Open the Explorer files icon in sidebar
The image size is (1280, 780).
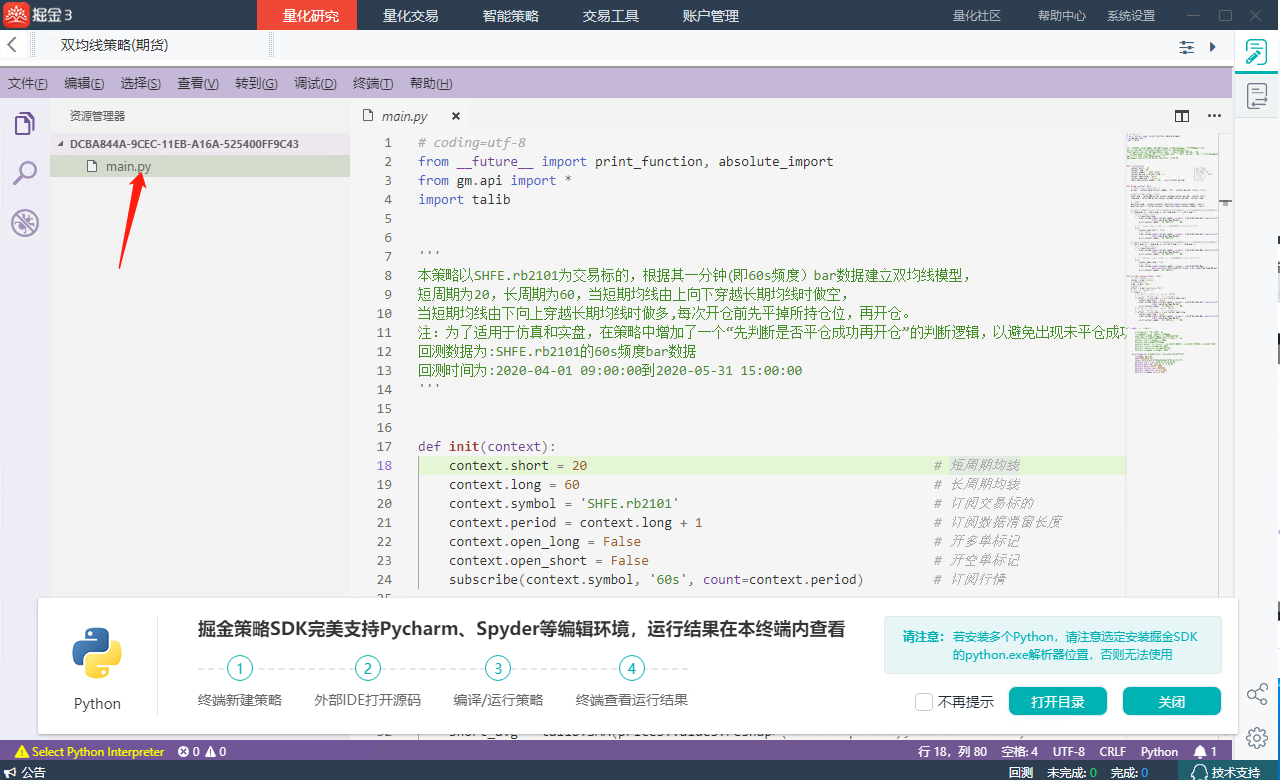click(x=24, y=124)
